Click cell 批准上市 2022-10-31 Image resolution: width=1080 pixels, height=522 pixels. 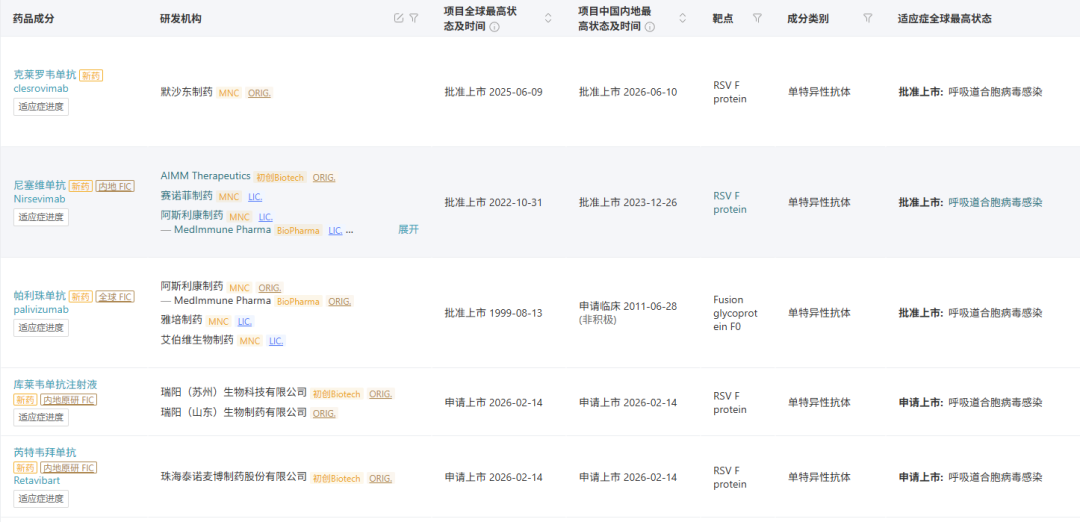click(x=494, y=202)
